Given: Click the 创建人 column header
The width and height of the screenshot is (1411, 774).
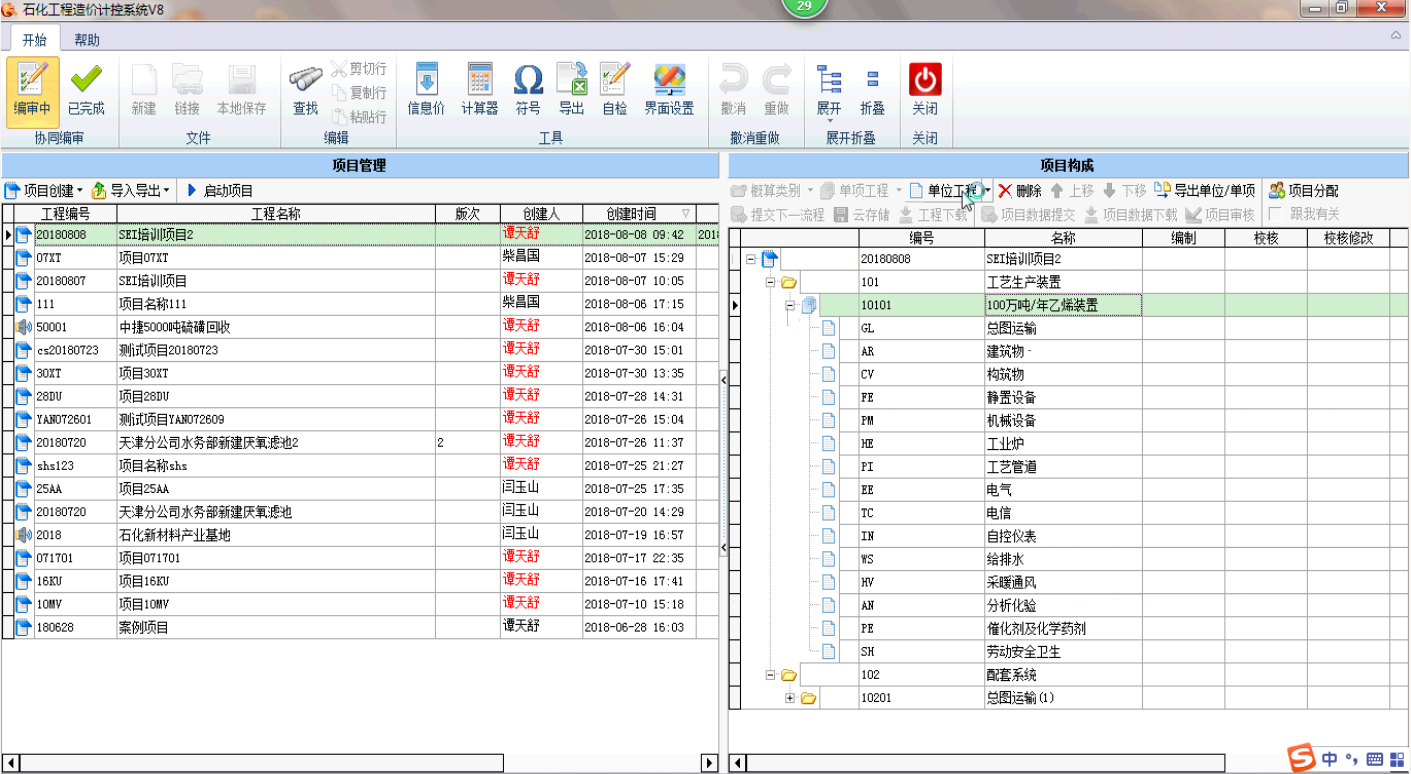Looking at the screenshot, I should tap(541, 213).
